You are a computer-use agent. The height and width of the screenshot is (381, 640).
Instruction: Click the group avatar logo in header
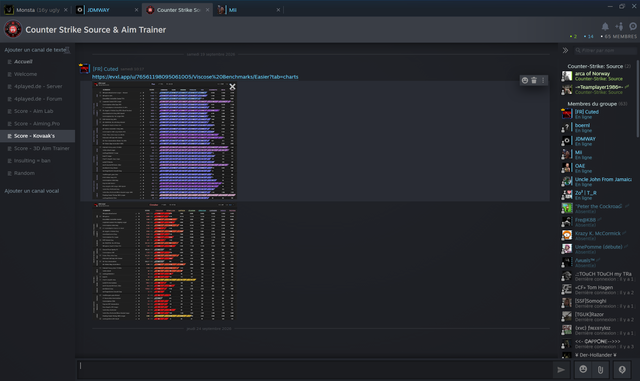tap(13, 29)
